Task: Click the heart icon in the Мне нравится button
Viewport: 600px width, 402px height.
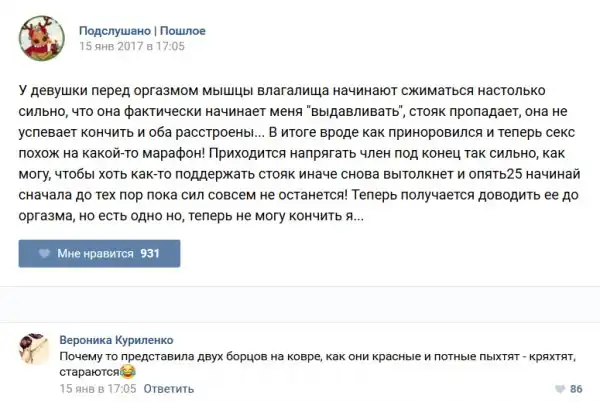Action: pyautogui.click(x=43, y=254)
